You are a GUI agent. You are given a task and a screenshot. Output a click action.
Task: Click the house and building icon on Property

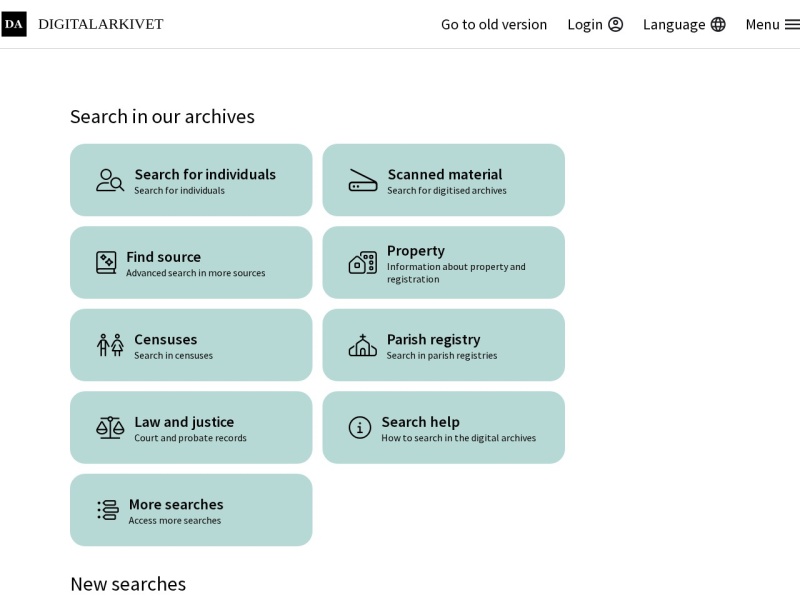(x=363, y=263)
